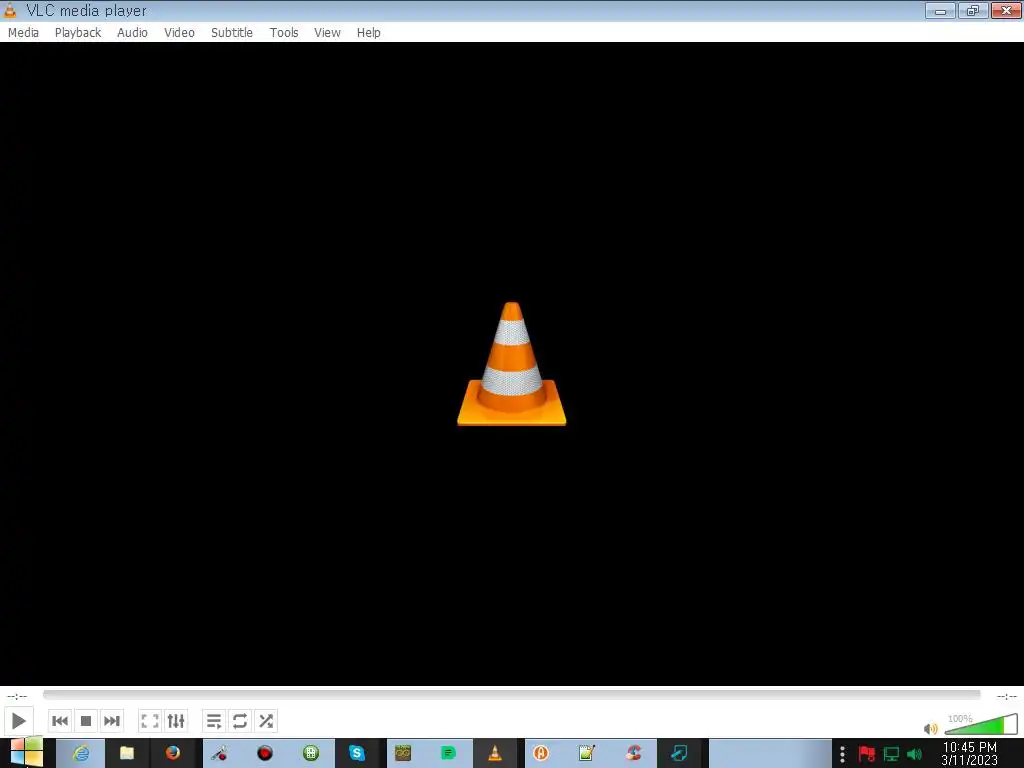Show extended settings equalizer sliders
1024x768 pixels.
click(176, 721)
